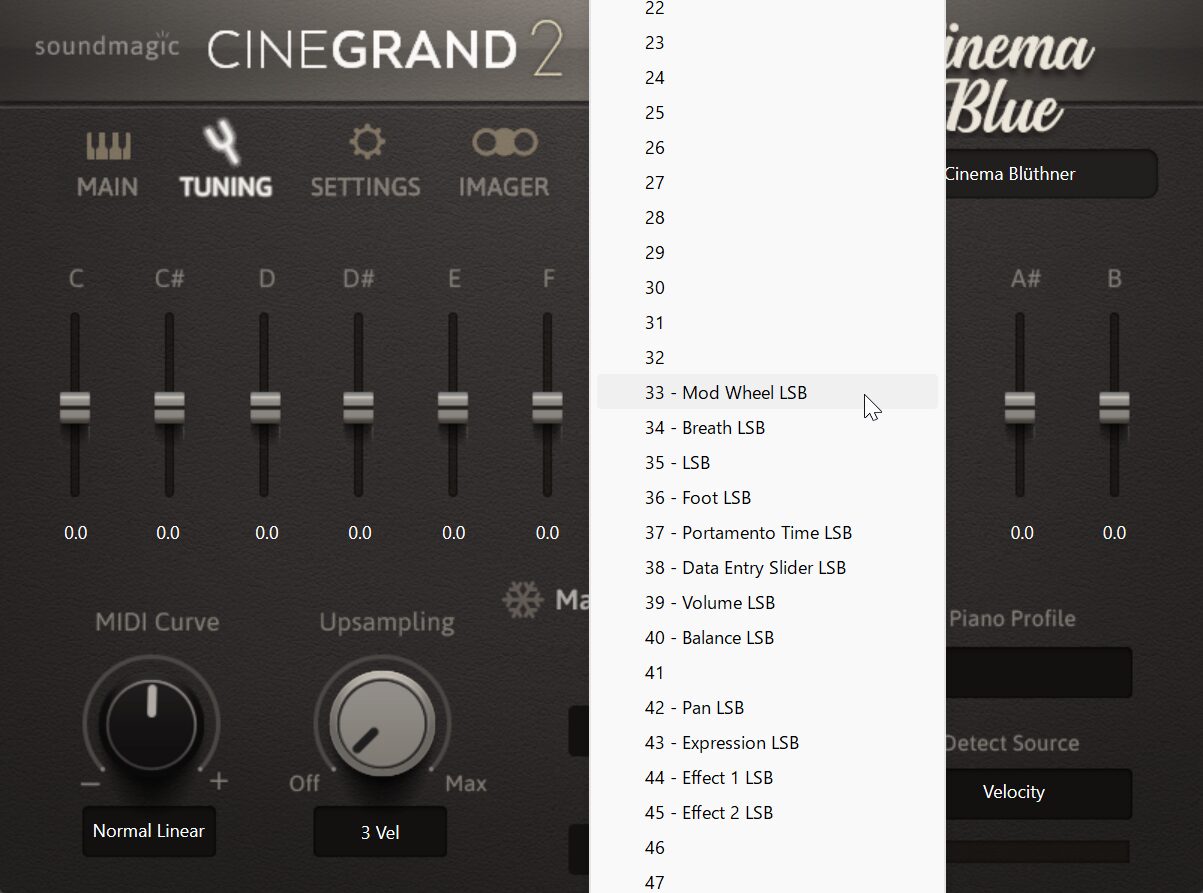Open the Piano Profile field

(1038, 672)
